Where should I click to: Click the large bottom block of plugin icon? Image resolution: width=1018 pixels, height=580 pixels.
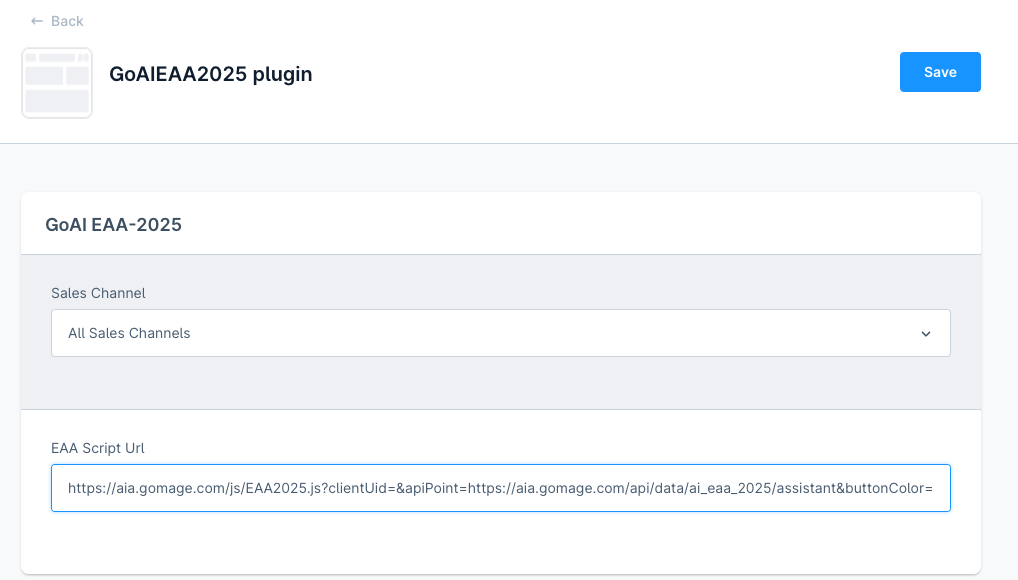[x=57, y=100]
